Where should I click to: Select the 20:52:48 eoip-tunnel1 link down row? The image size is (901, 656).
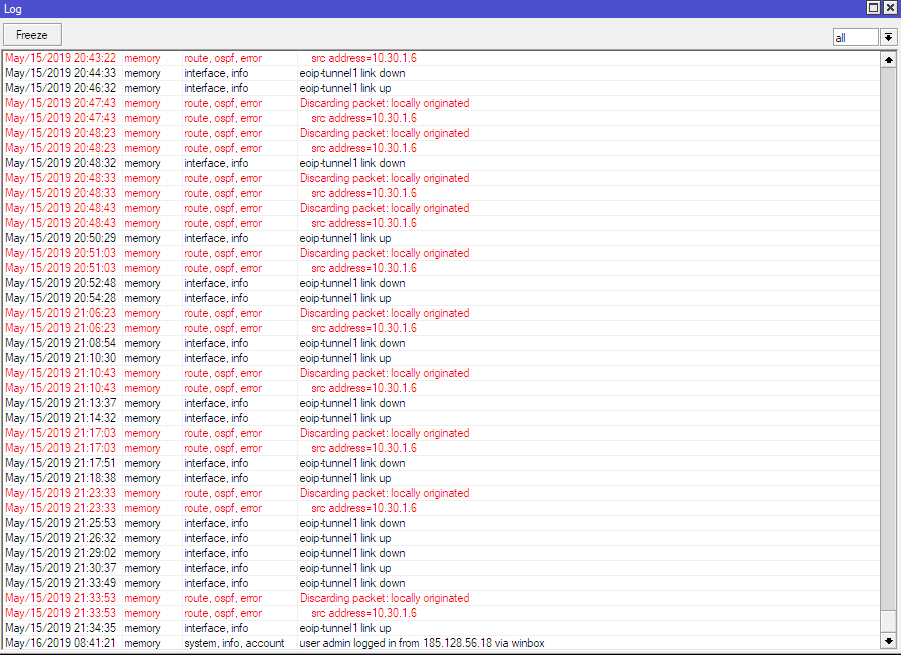coord(441,283)
